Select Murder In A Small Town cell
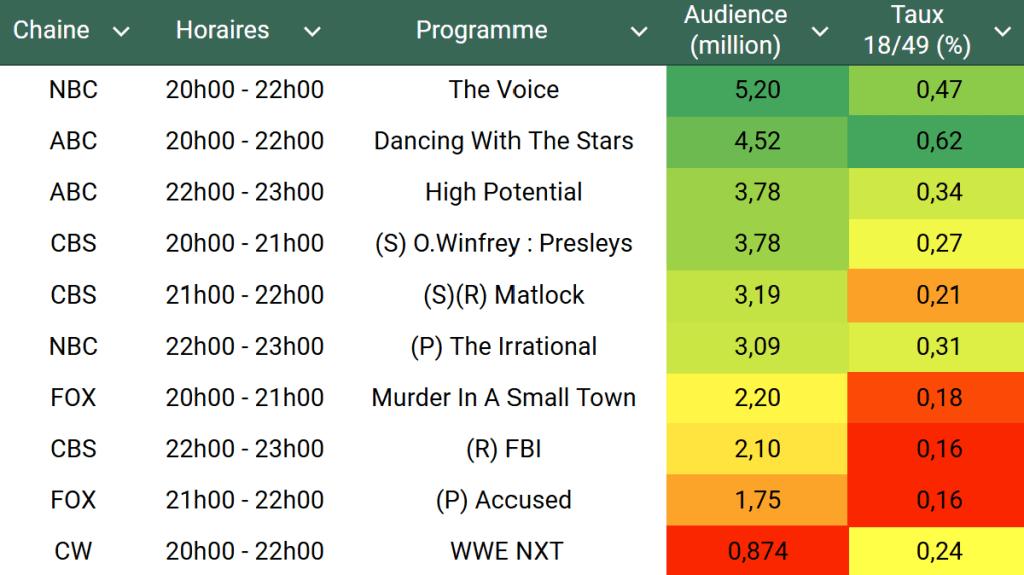Screen dimensions: 1024x575 pyautogui.click(x=503, y=397)
